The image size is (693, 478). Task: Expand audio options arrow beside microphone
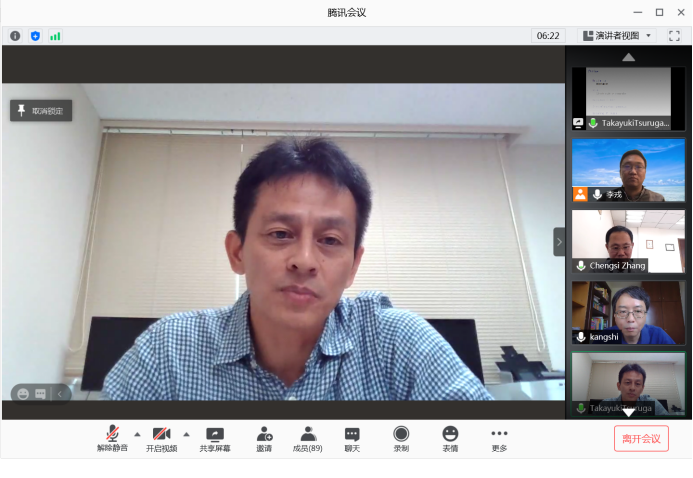[137, 434]
